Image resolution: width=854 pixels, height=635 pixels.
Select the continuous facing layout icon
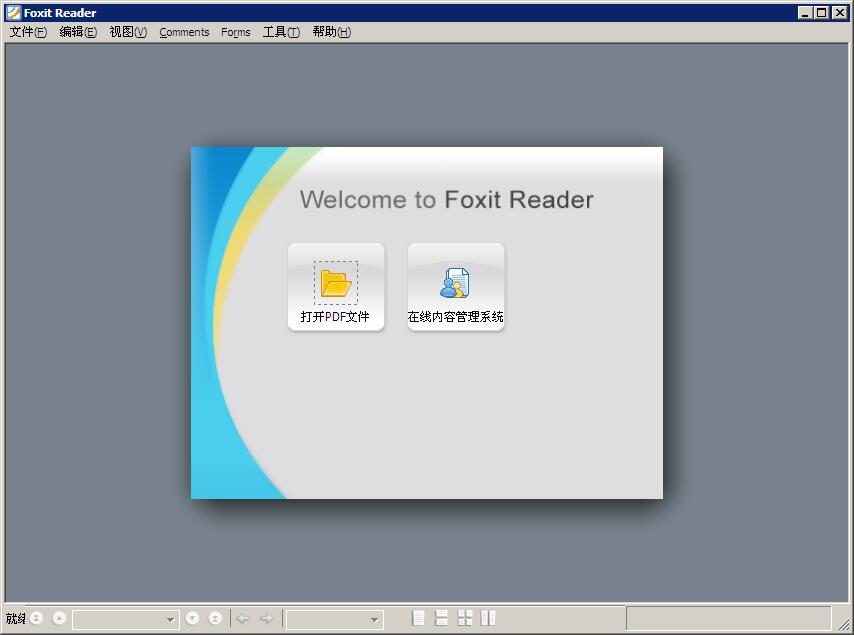pyautogui.click(x=489, y=618)
